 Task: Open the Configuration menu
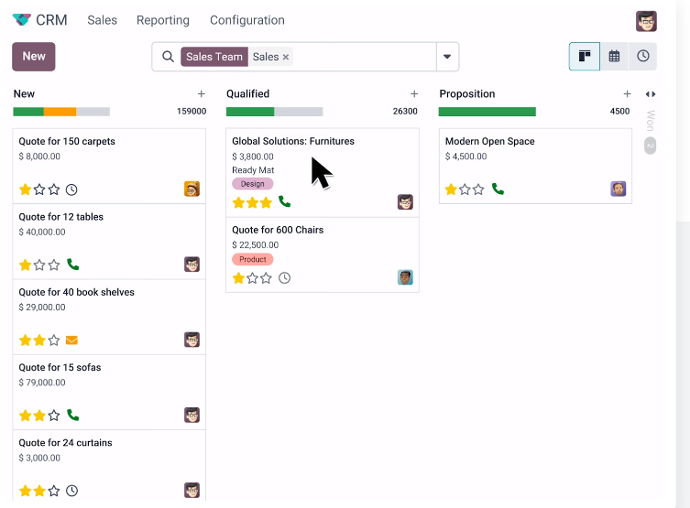coord(247,20)
